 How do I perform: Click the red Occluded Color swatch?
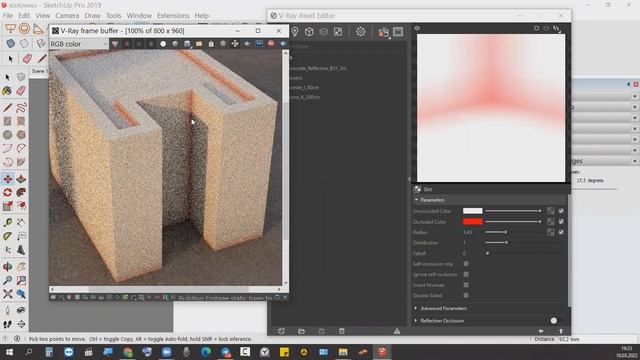[473, 221]
